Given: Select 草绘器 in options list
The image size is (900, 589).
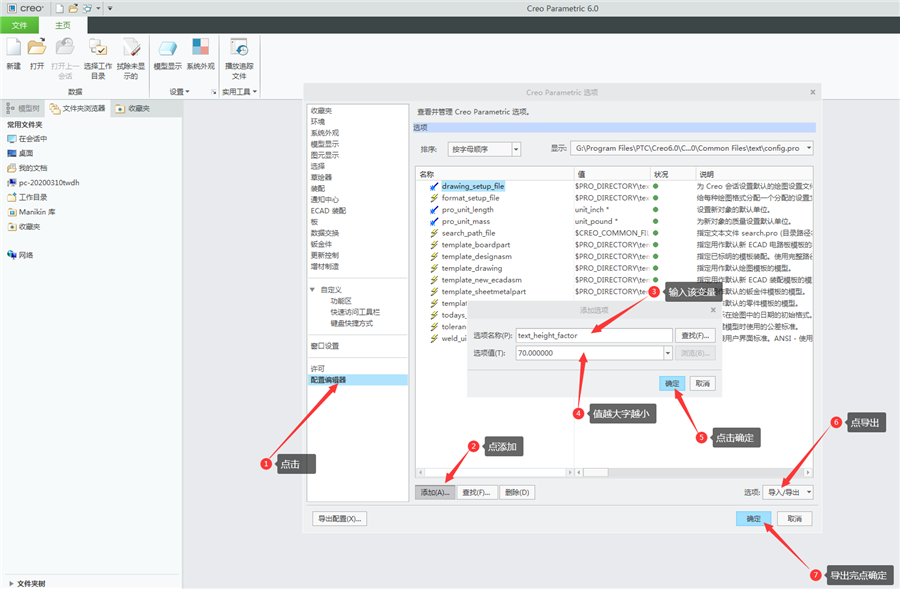Looking at the screenshot, I should click(x=321, y=177).
